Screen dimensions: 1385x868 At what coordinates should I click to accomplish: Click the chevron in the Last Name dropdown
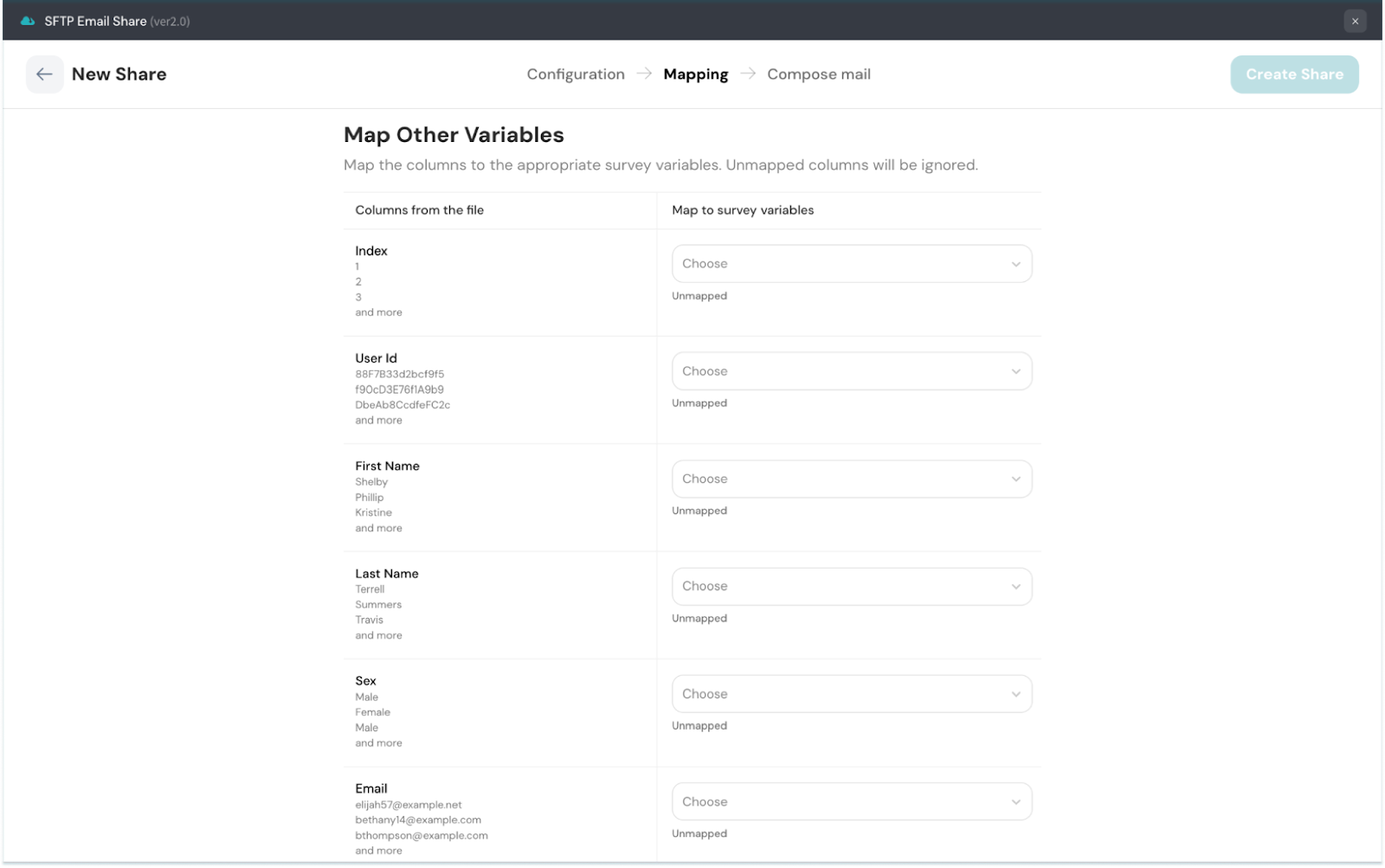(x=1015, y=587)
